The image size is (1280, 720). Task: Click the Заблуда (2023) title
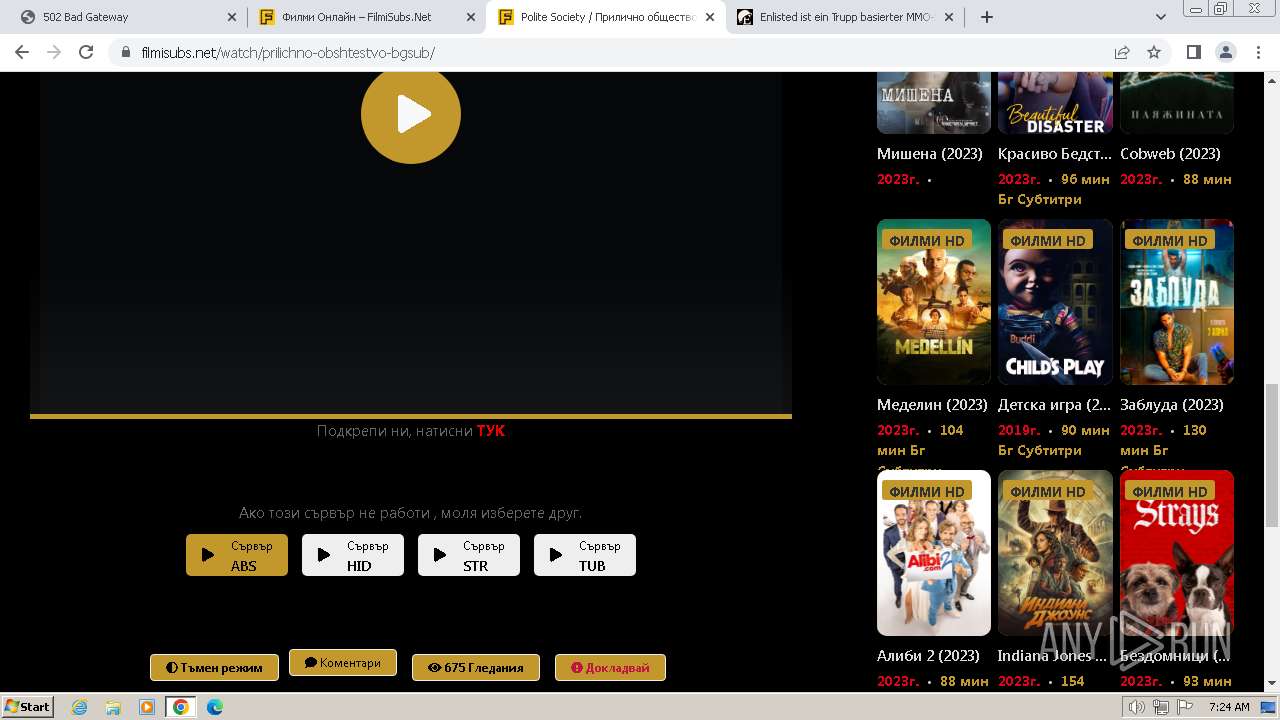[x=1172, y=405]
